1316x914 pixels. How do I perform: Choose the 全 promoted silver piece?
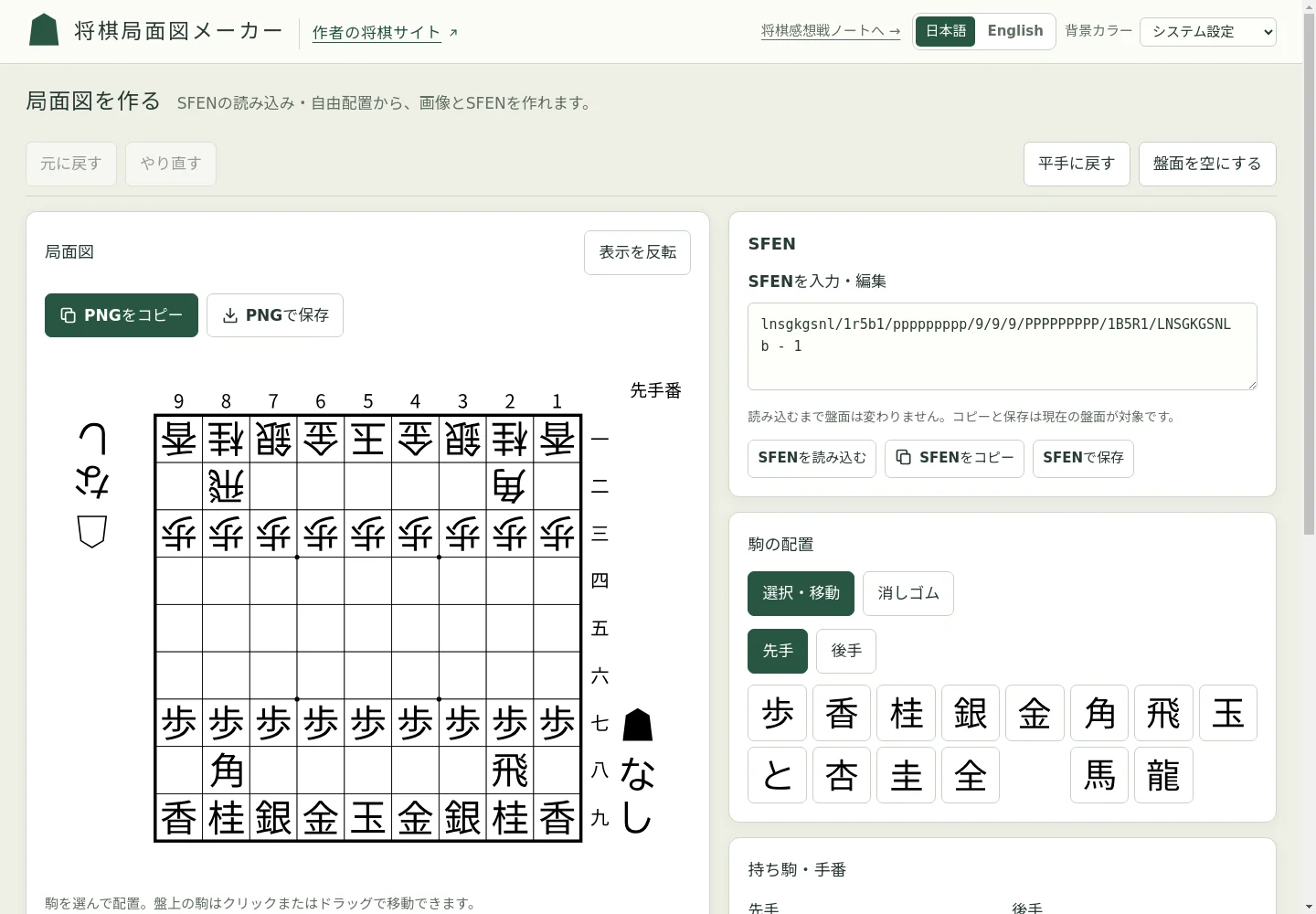pyautogui.click(x=971, y=775)
